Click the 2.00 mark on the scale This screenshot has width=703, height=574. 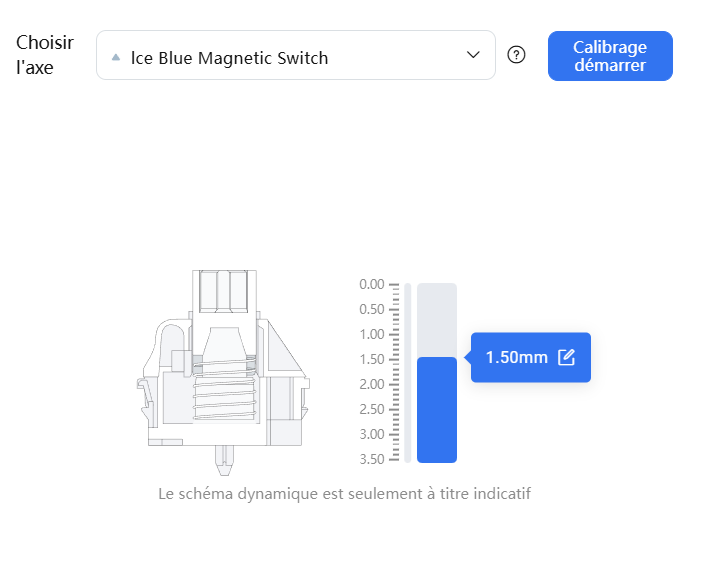tap(372, 384)
